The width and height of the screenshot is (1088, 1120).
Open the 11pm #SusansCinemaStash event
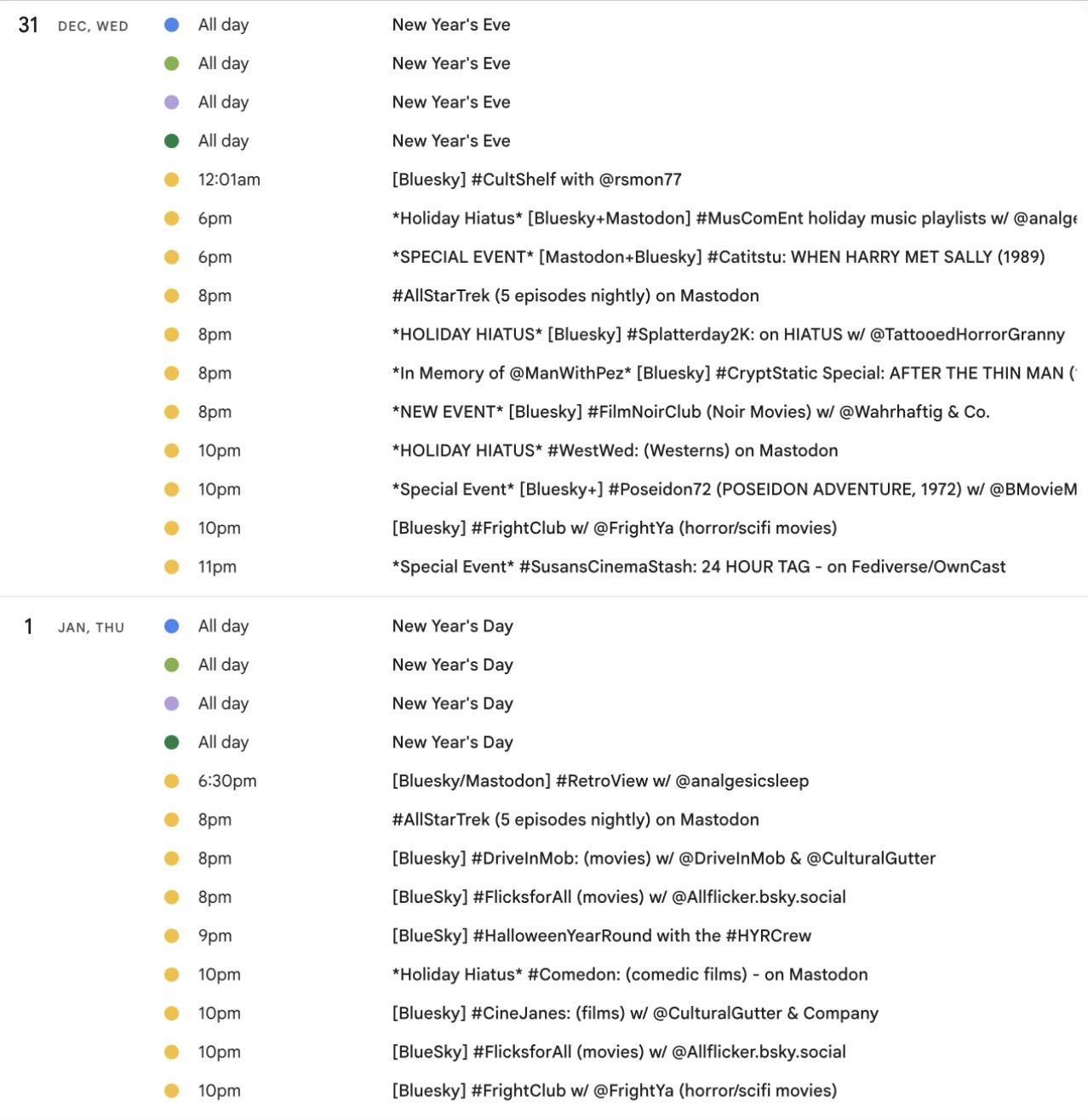coord(698,567)
